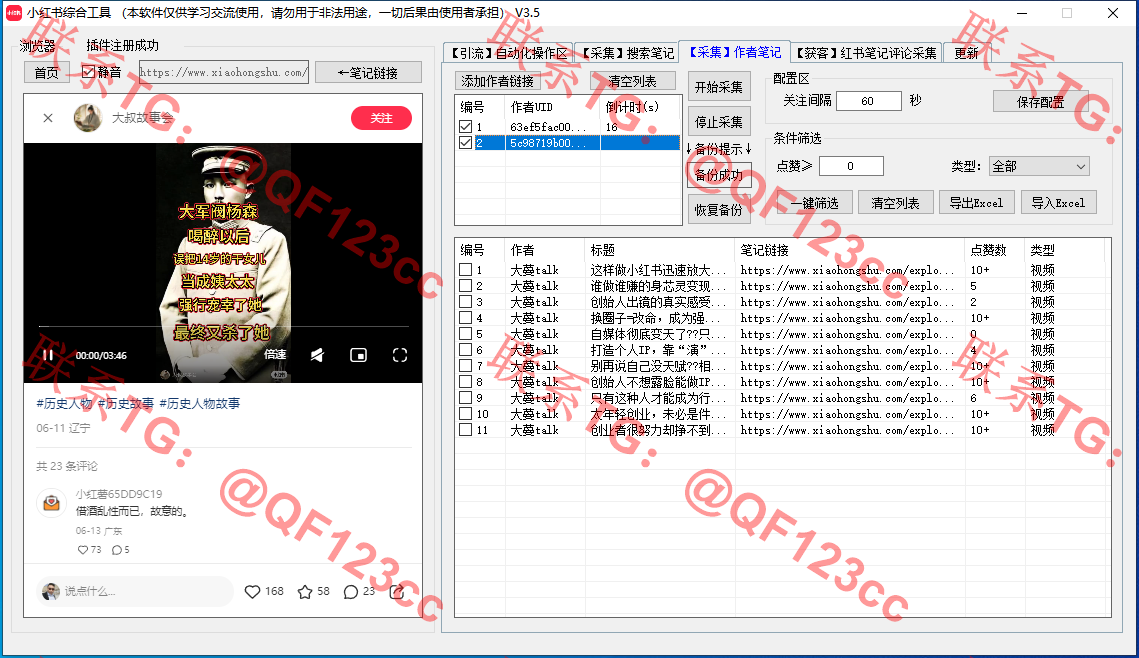Open hashtag #历史人物
Image resolution: width=1139 pixels, height=658 pixels.
click(x=64, y=403)
